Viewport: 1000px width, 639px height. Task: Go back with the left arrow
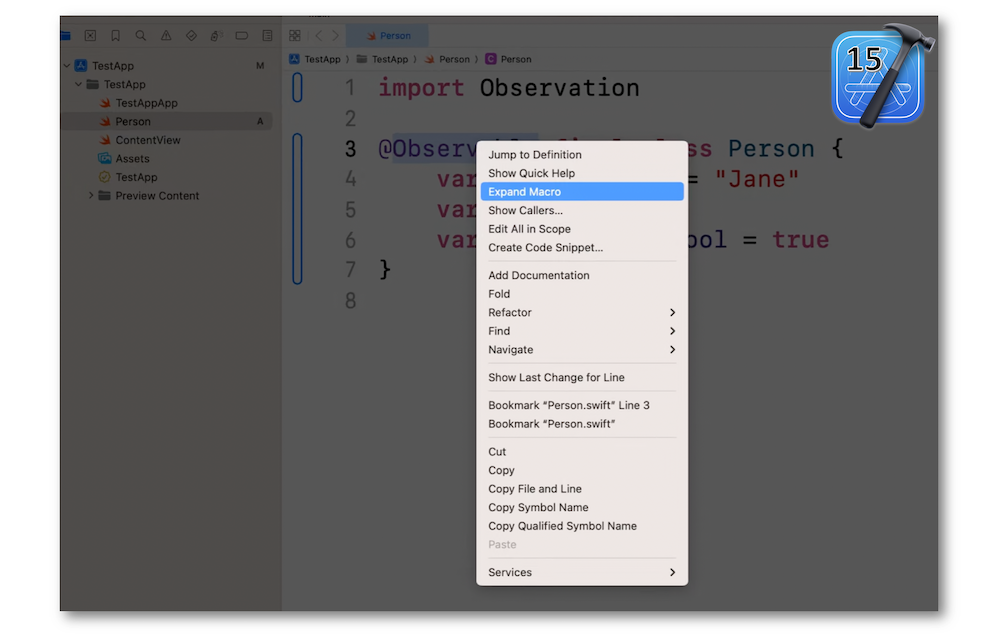pyautogui.click(x=319, y=36)
